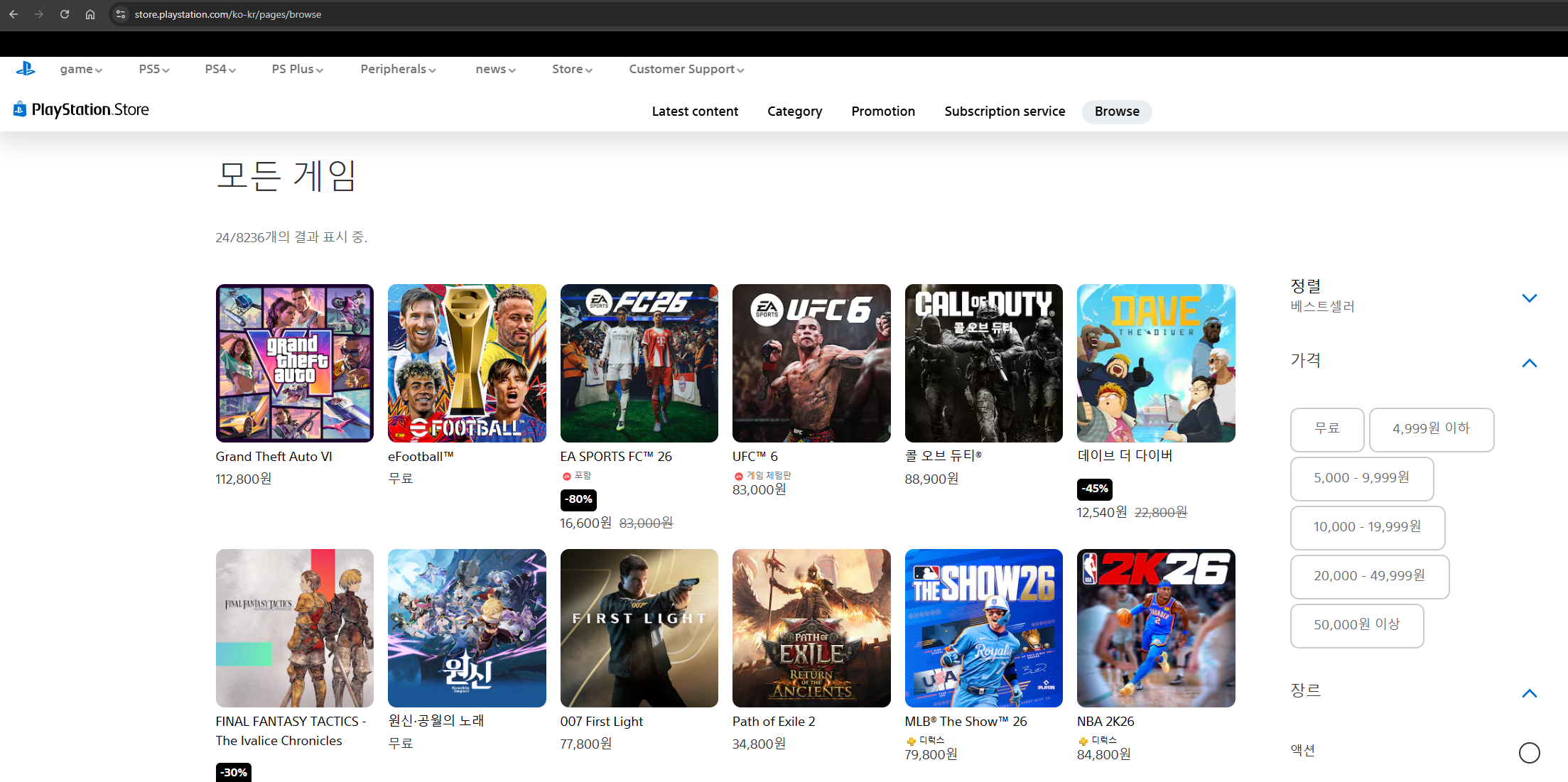Open the Final Fantasy Tactics cover art
The height and width of the screenshot is (782, 1568).
point(295,628)
